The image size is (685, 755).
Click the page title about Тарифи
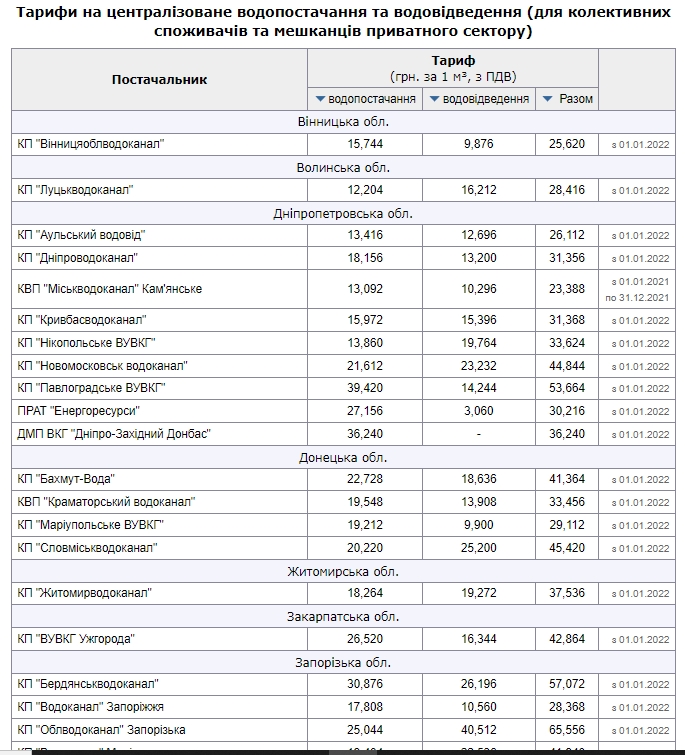[342, 21]
